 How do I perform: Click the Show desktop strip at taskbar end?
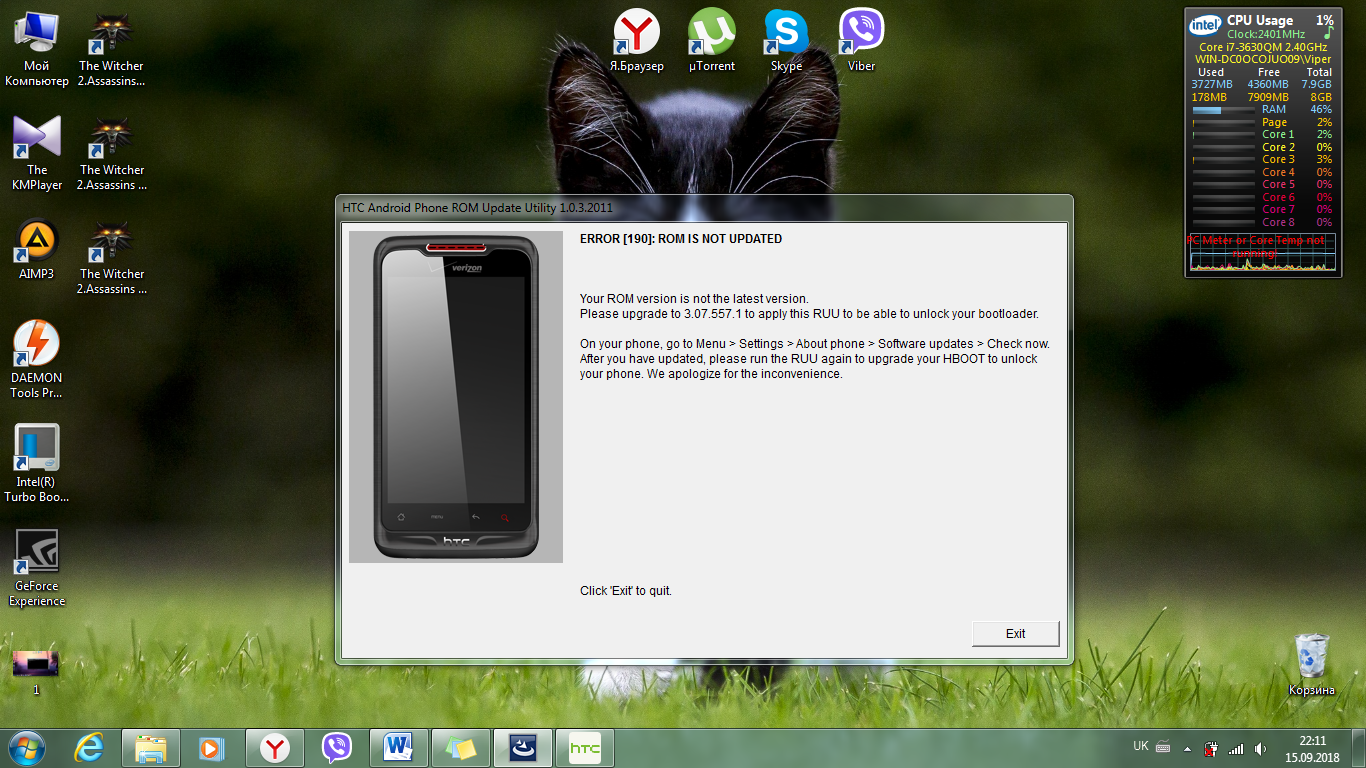click(x=1359, y=748)
